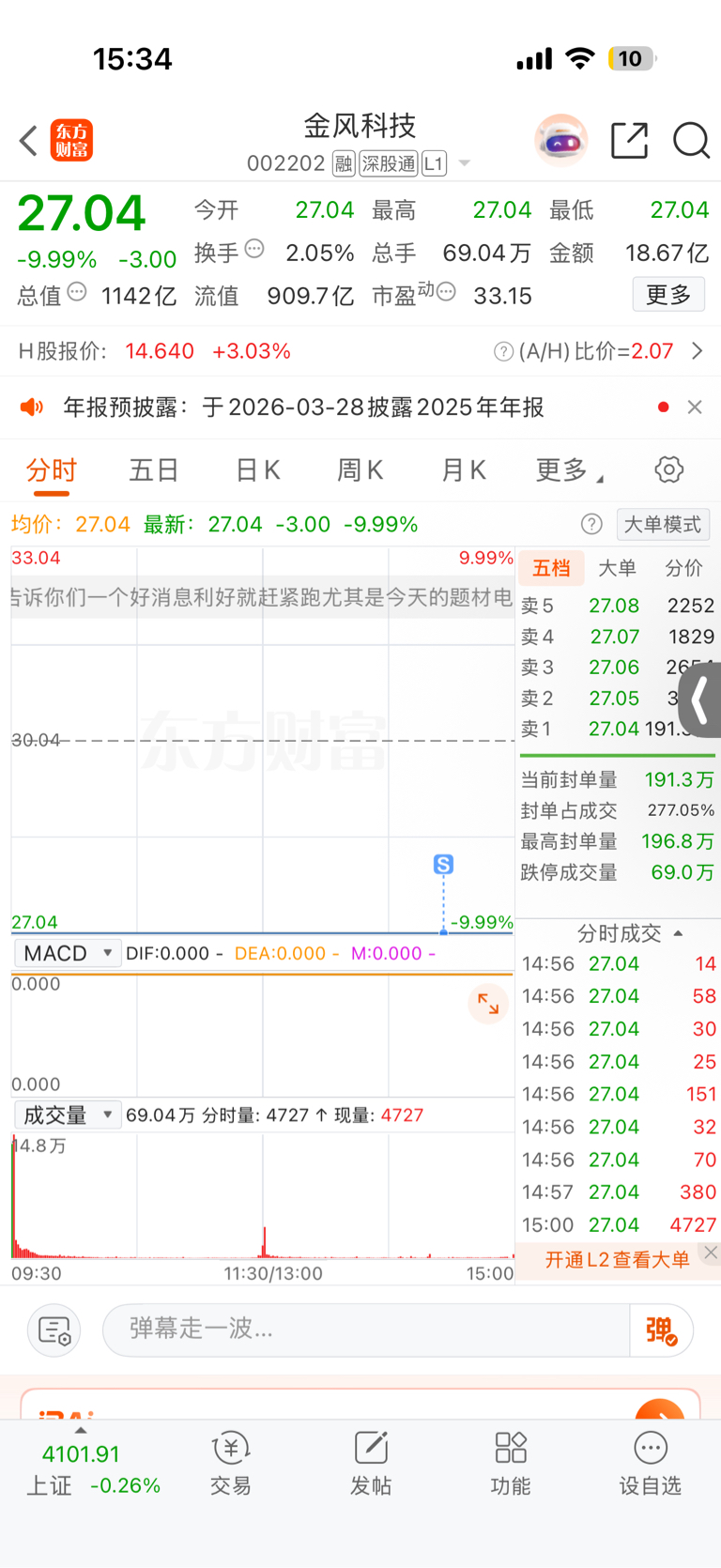721x1568 pixels.
Task: Switch to the 周K tab
Action: 360,470
